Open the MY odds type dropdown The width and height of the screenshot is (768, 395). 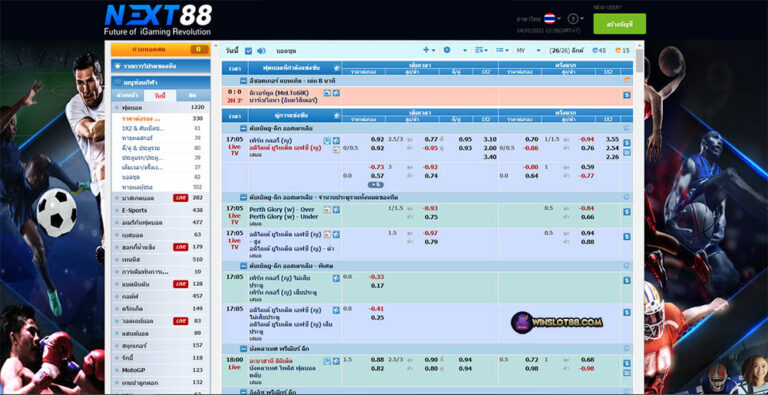[x=528, y=50]
